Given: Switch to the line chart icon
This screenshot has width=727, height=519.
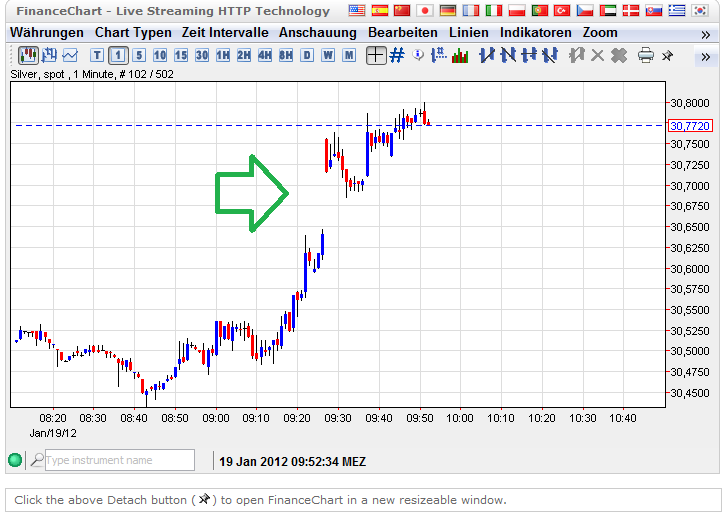Looking at the screenshot, I should (70, 56).
